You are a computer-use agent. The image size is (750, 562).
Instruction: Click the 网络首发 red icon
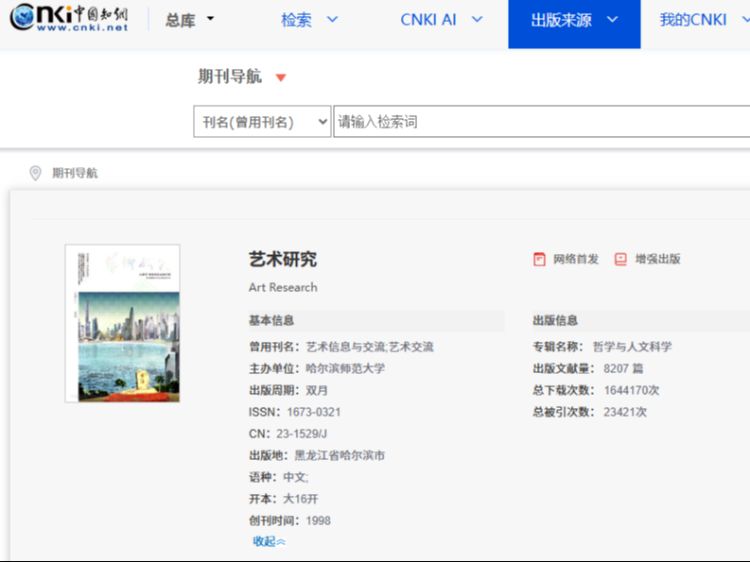pyautogui.click(x=539, y=259)
